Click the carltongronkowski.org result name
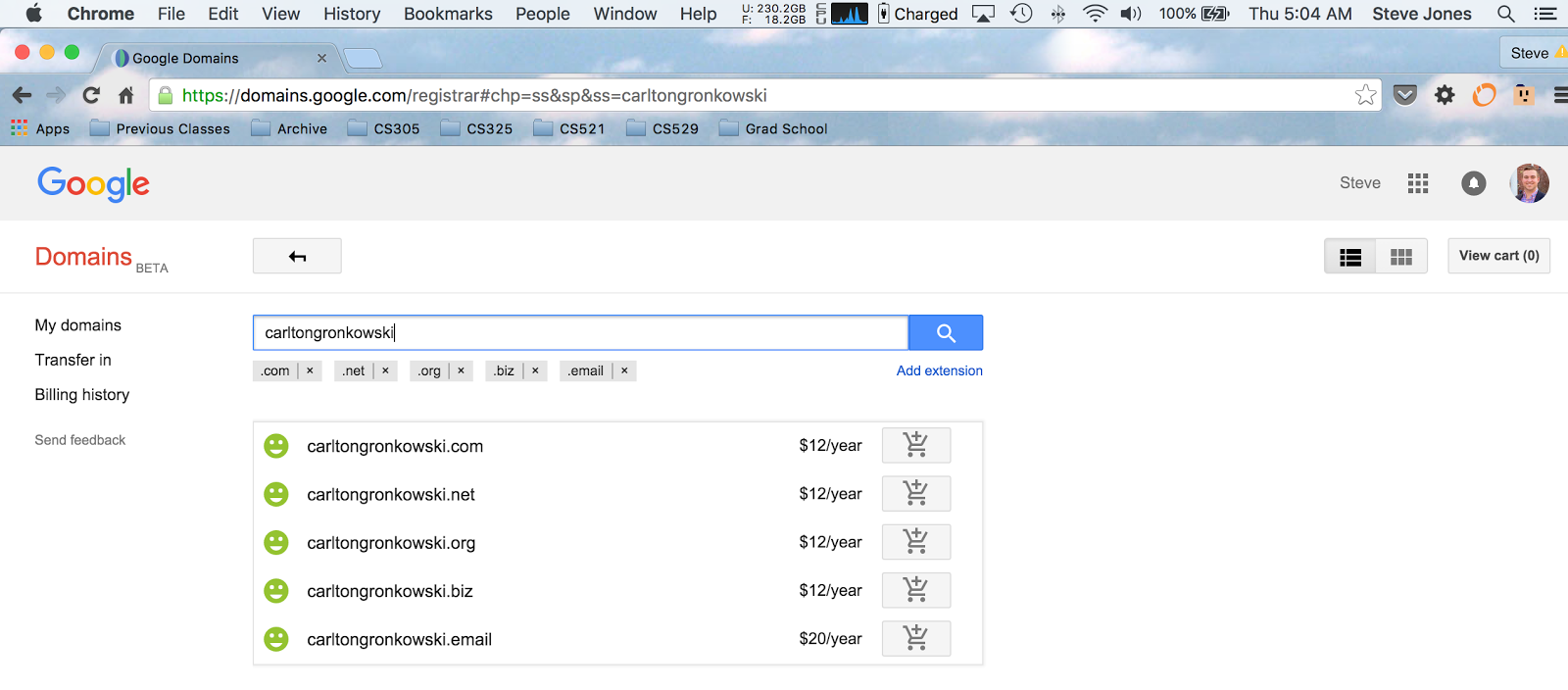This screenshot has height=690, width=1568. point(391,543)
